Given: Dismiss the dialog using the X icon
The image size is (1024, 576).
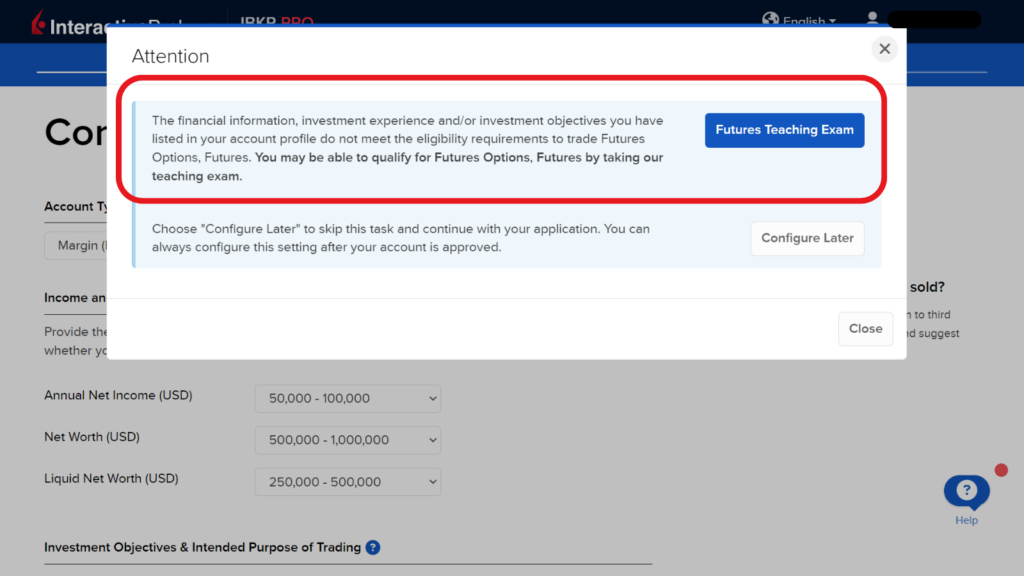Looking at the screenshot, I should point(884,48).
